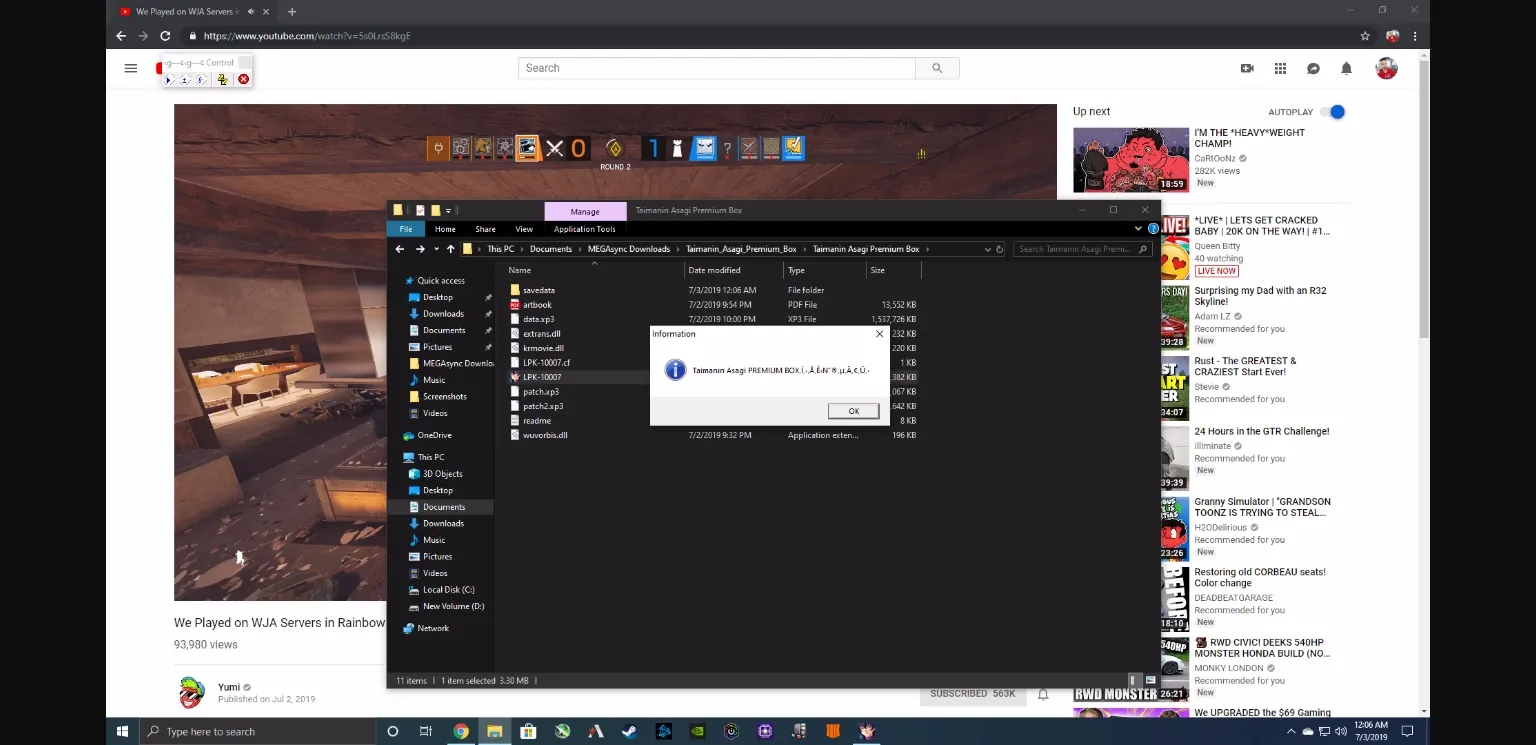
Task: Open the address bar history dropdown
Action: point(987,249)
